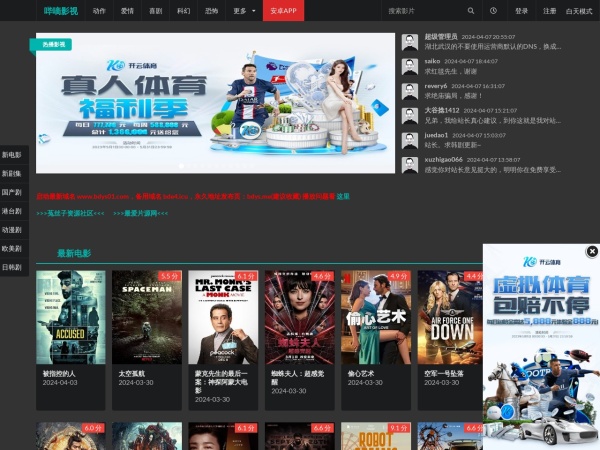Image resolution: width=600 pixels, height=450 pixels.
Task: Open juedao1's comment text
Action: [453, 145]
